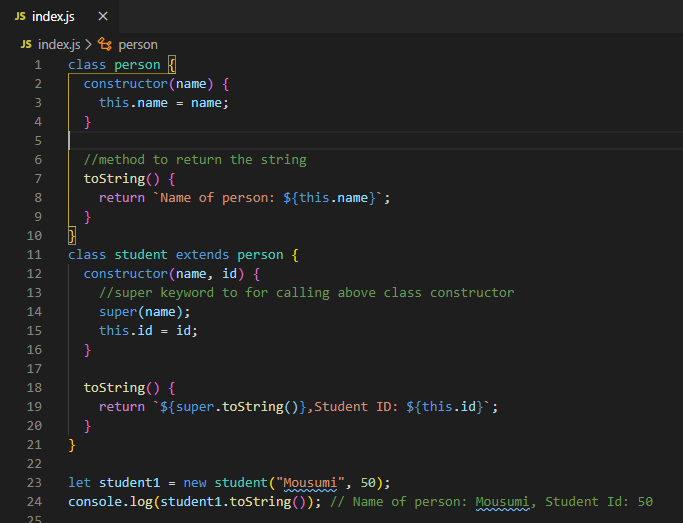The width and height of the screenshot is (683, 523).
Task: Click 'student' in class declaration line 11
Action: pyautogui.click(x=141, y=255)
